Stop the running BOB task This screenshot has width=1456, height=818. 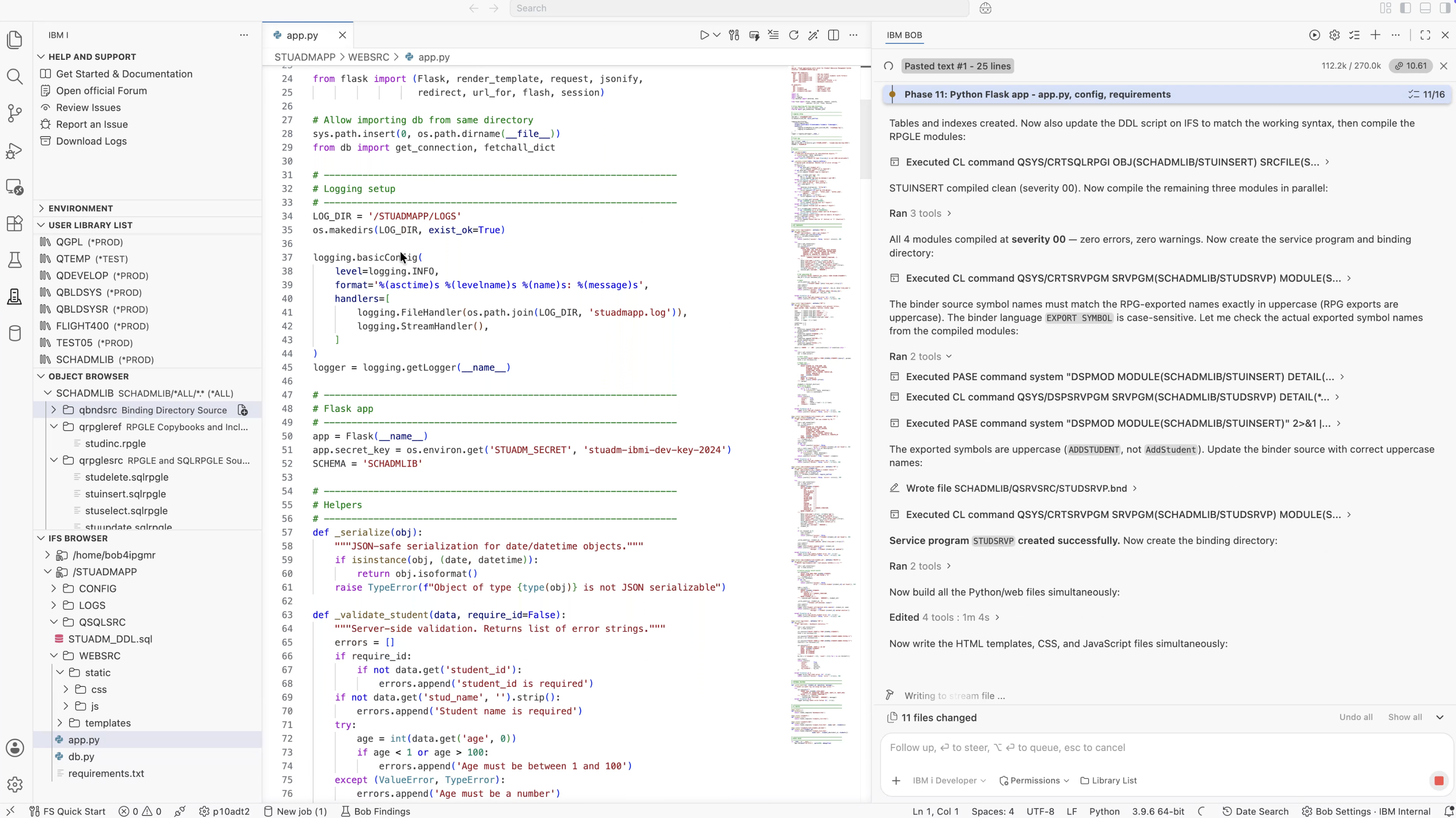[1439, 781]
